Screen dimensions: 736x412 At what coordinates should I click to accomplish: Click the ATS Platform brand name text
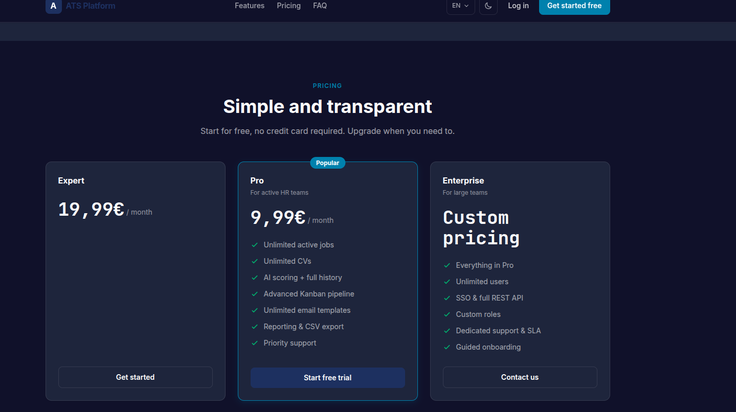tap(91, 6)
